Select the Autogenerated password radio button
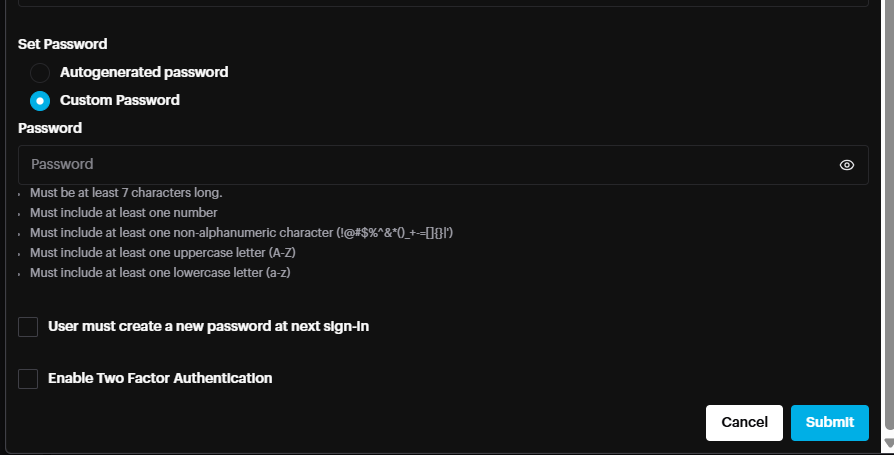 pos(40,73)
